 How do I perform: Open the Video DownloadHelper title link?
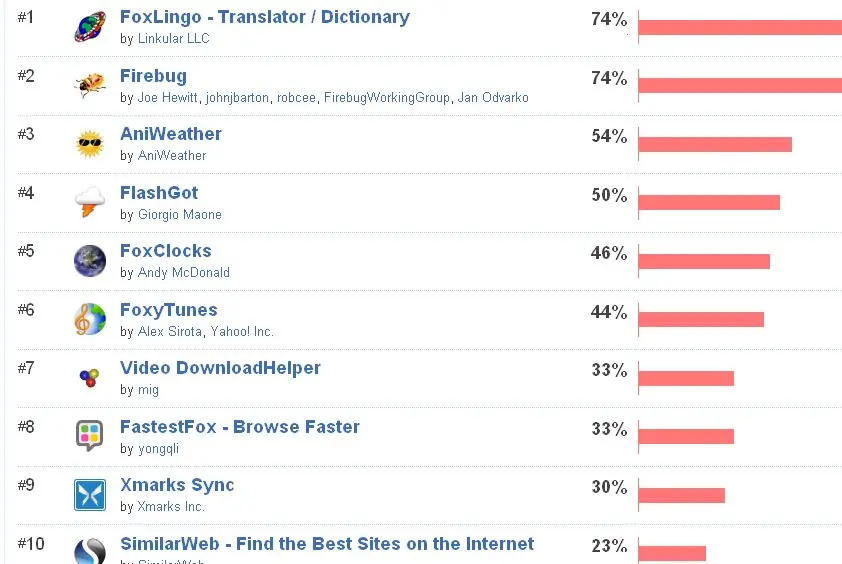coord(220,368)
